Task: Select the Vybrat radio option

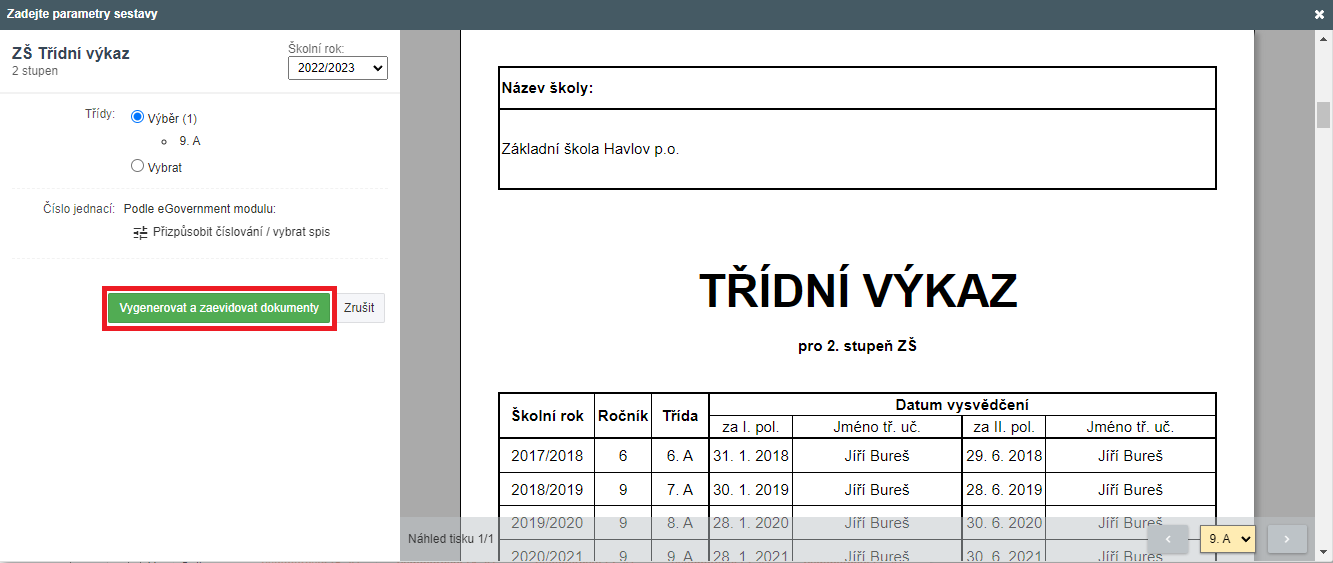Action: [x=138, y=167]
